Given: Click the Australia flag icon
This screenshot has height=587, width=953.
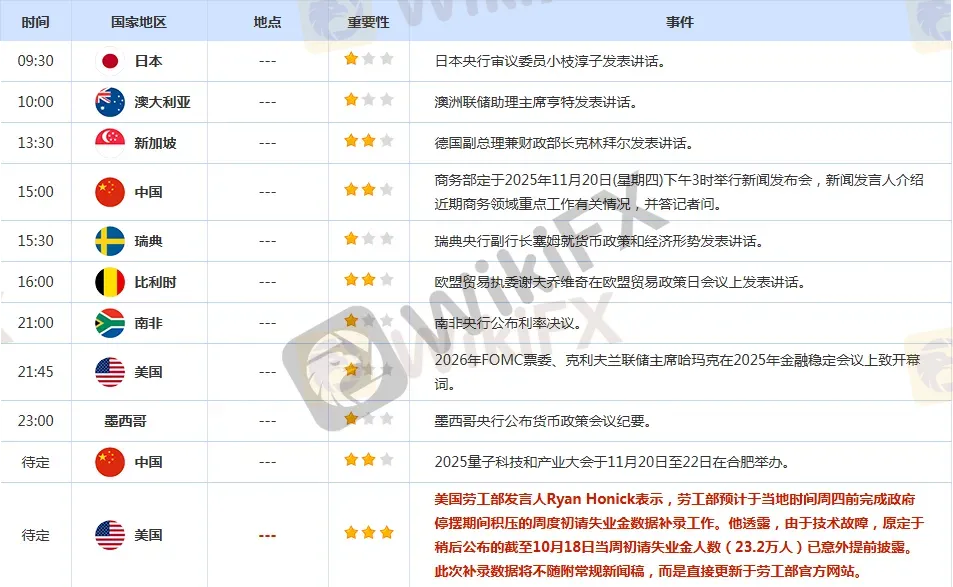Looking at the screenshot, I should coord(109,102).
